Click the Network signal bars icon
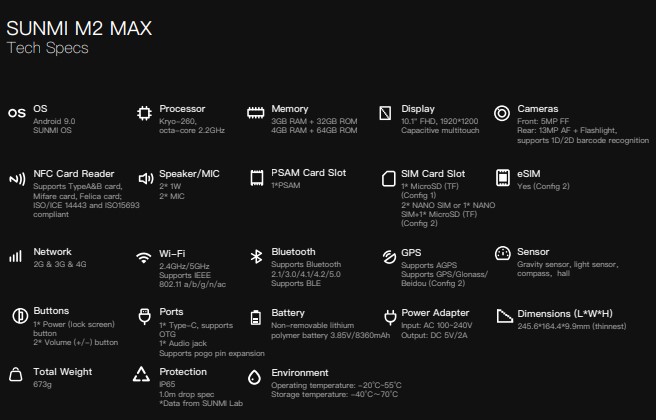 coord(15,256)
